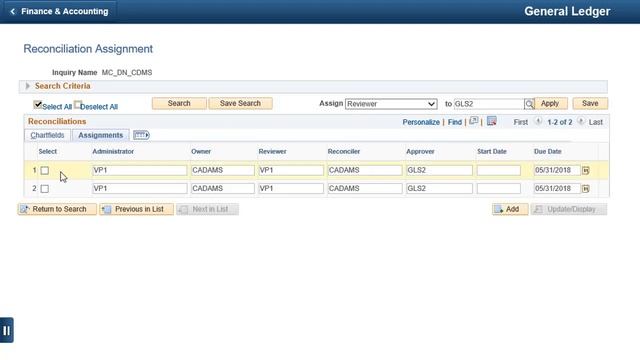Click the back chevron arrow icon
The image size is (640, 360).
point(12,11)
